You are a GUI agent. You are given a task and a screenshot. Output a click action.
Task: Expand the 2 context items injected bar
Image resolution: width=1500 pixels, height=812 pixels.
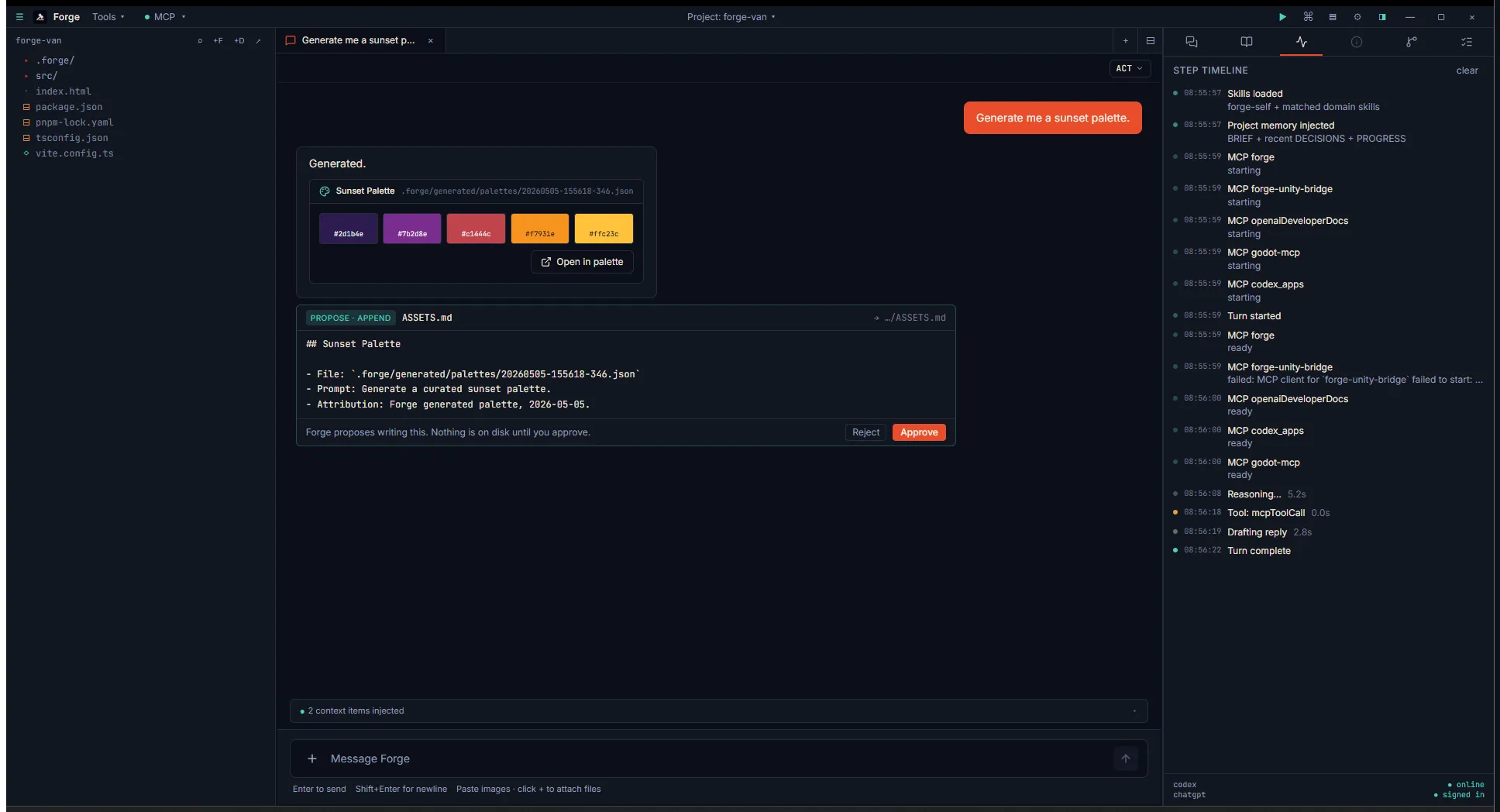point(718,710)
